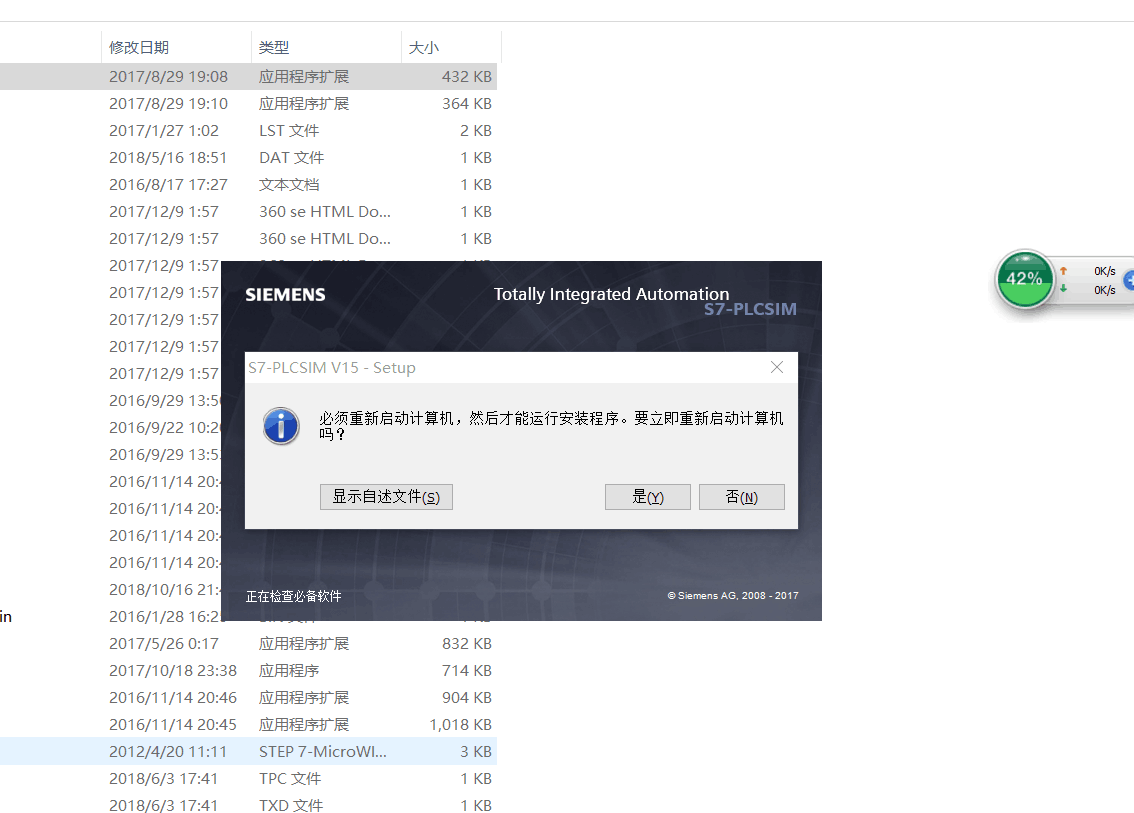Click the 正在检查必备软件 status text
The height and width of the screenshot is (813, 1134).
[x=294, y=596]
